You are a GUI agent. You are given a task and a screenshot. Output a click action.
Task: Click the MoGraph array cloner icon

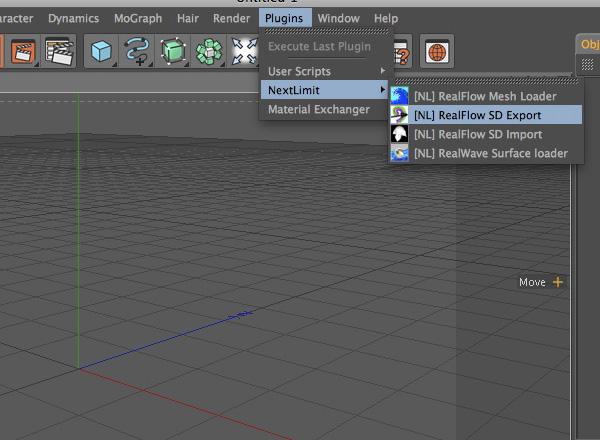209,51
